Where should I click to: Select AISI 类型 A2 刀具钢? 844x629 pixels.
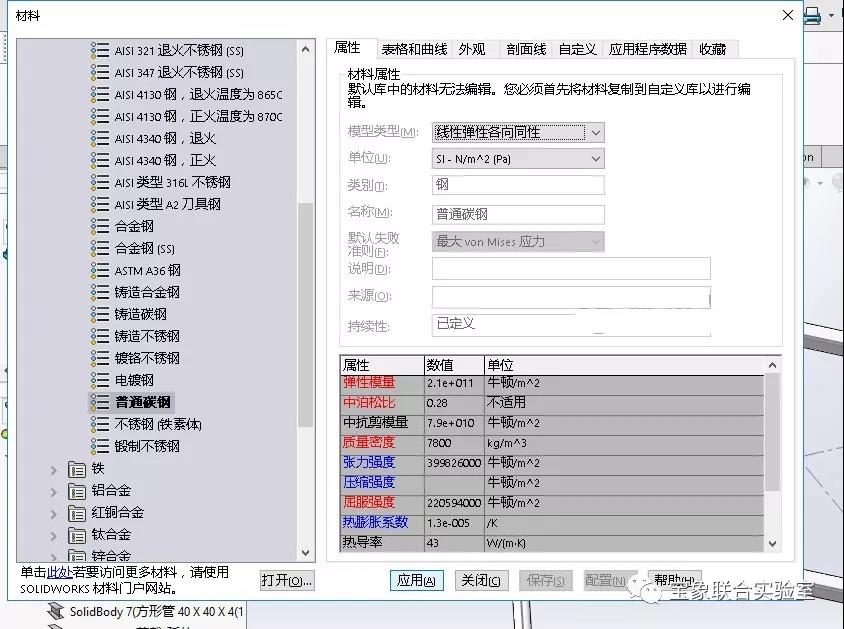pyautogui.click(x=167, y=204)
